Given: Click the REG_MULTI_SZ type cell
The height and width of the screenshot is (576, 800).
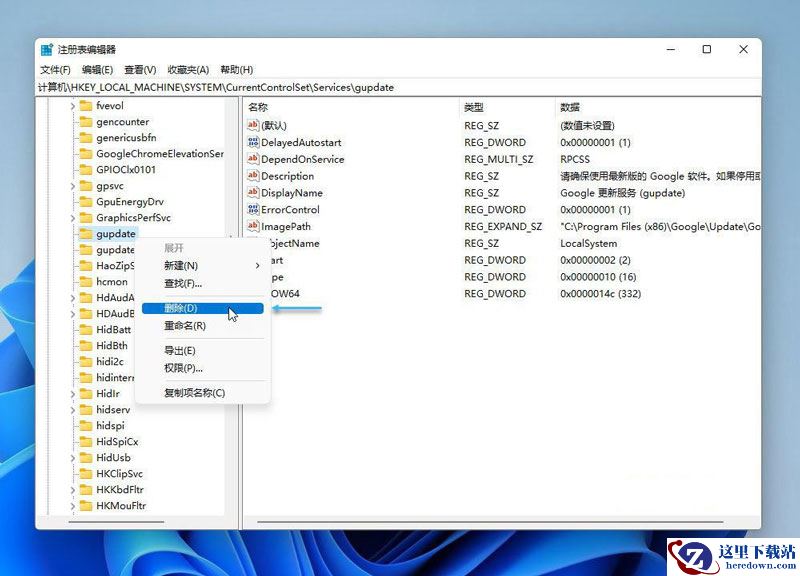Looking at the screenshot, I should tap(498, 159).
